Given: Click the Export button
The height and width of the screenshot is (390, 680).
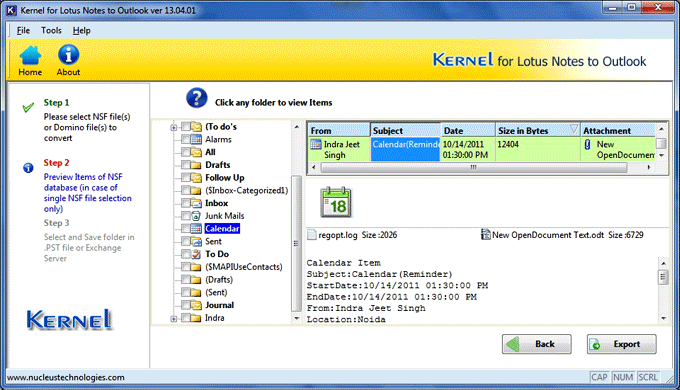Looking at the screenshot, I should pos(621,344).
